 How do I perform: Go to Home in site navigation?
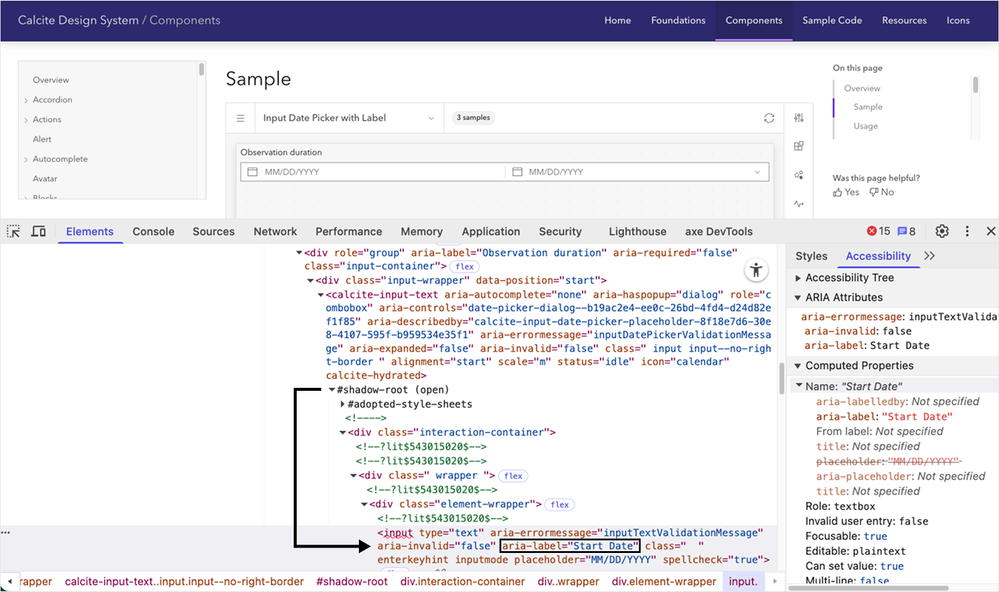(x=617, y=20)
